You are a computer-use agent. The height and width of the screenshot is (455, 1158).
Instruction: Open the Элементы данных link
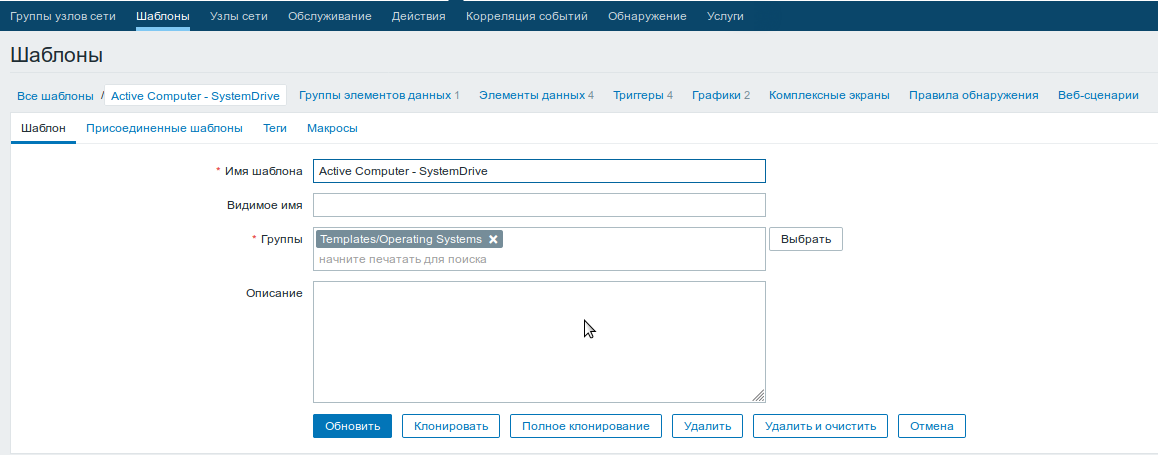536,95
